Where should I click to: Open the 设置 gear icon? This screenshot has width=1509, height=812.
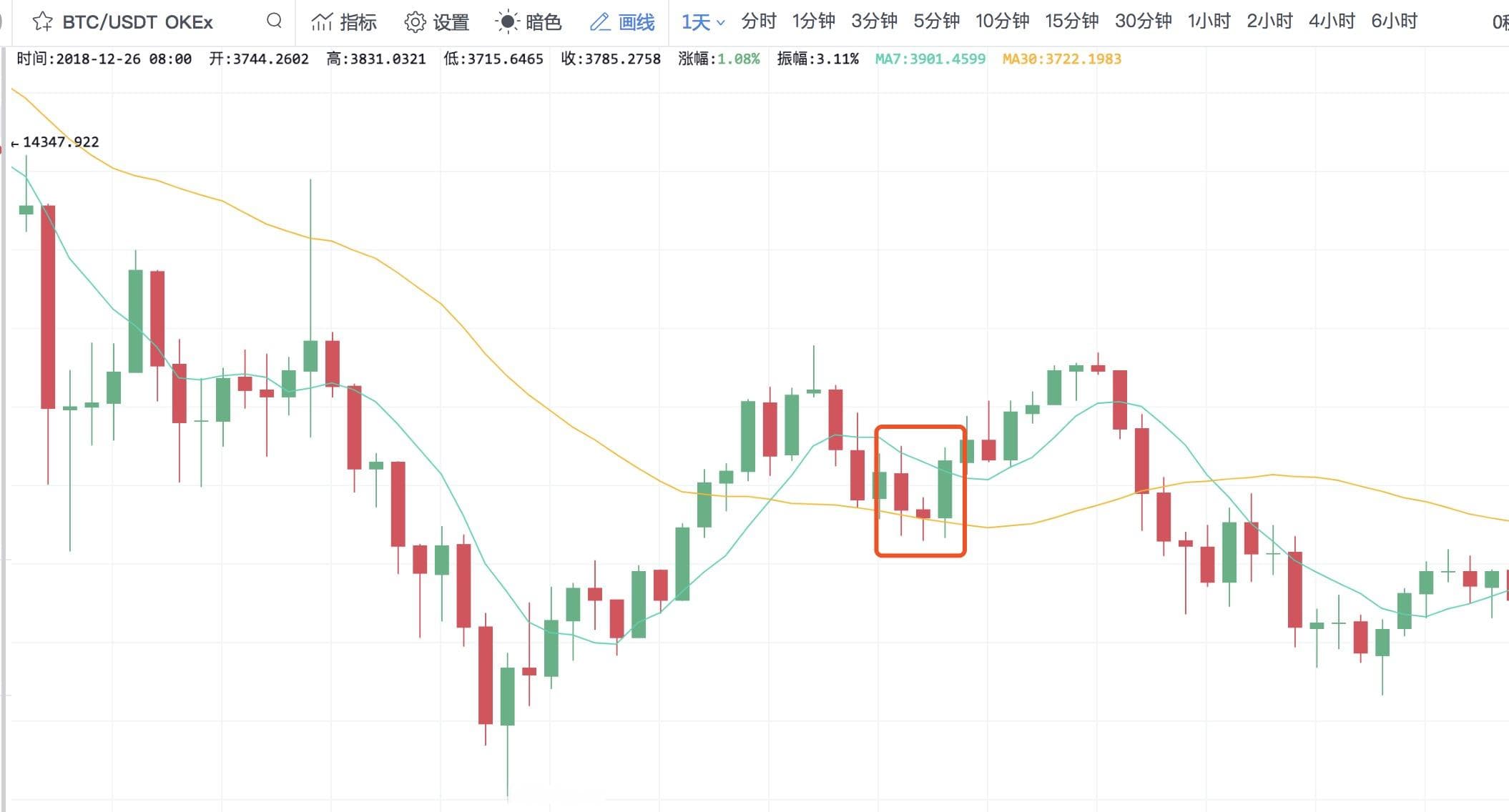(415, 22)
